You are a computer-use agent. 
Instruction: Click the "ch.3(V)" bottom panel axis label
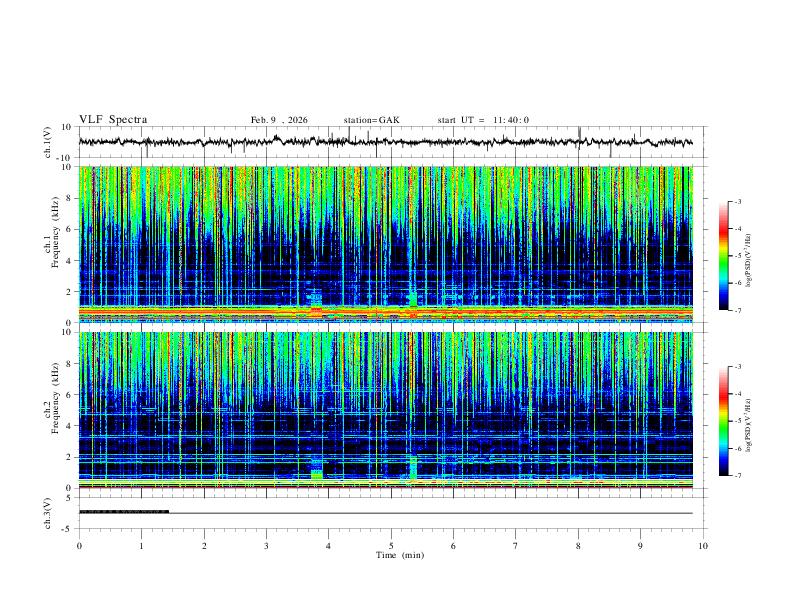coord(48,514)
